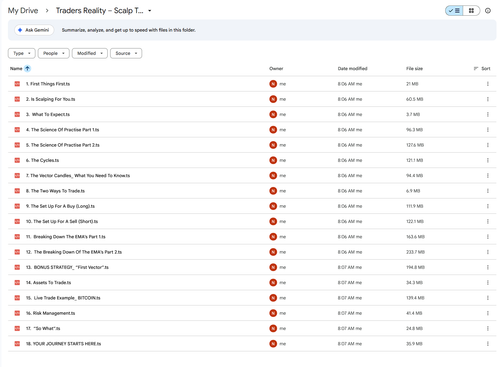The height and width of the screenshot is (367, 500).
Task: Open More actions for 1. First Things First.ts
Action: (x=487, y=84)
